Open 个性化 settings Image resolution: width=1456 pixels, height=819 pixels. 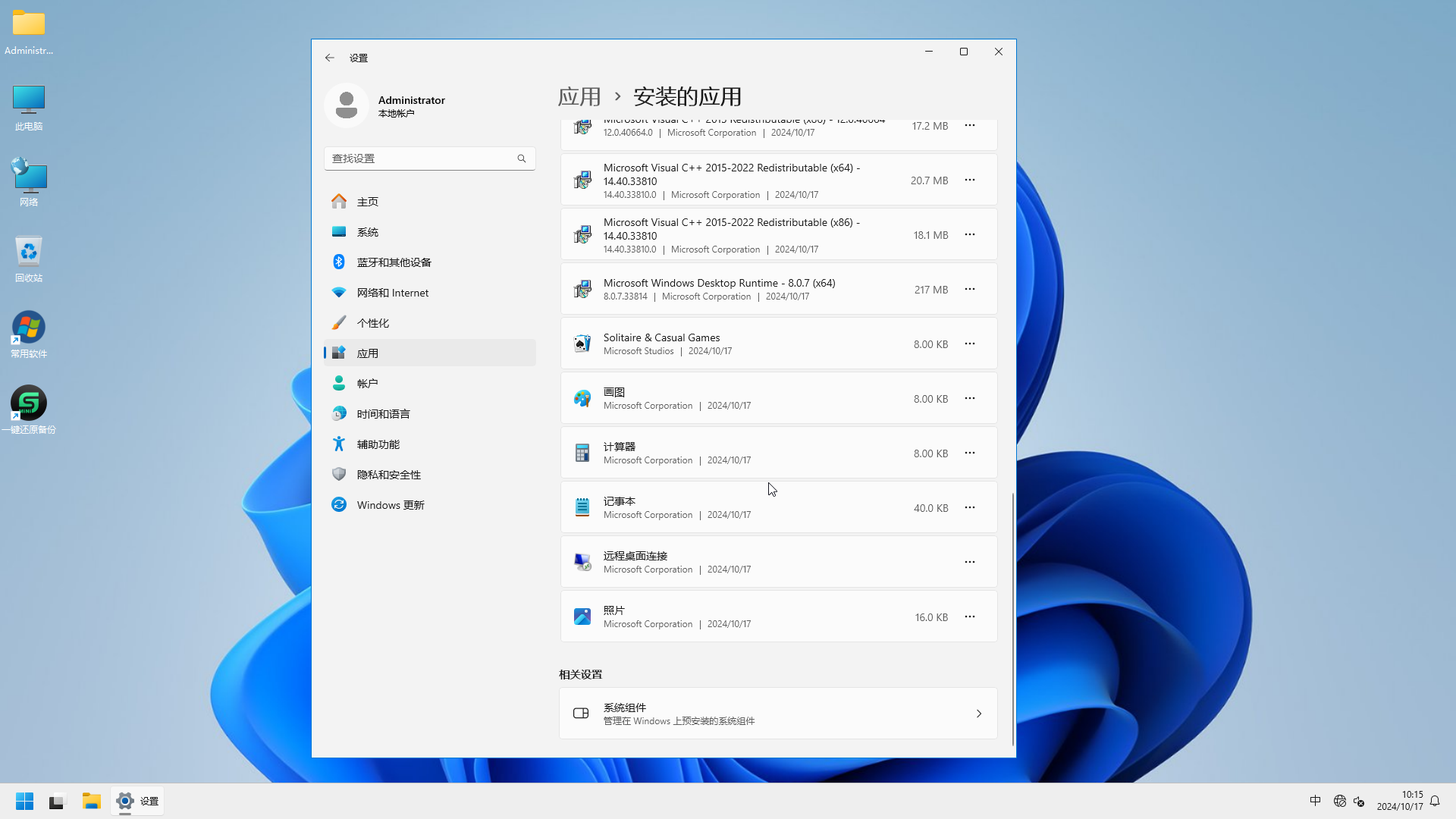pyautogui.click(x=430, y=323)
